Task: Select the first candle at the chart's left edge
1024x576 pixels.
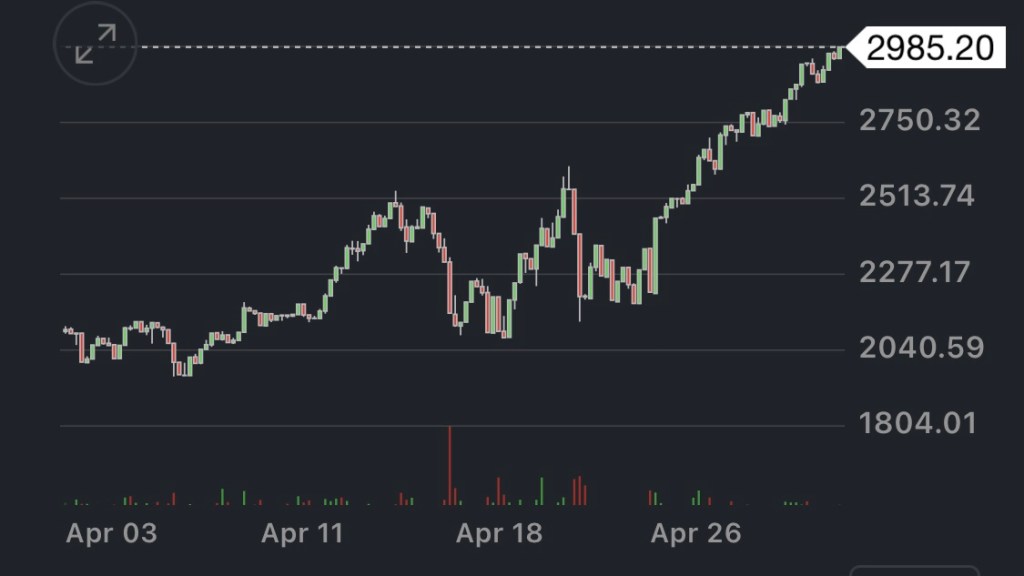Action: click(68, 329)
